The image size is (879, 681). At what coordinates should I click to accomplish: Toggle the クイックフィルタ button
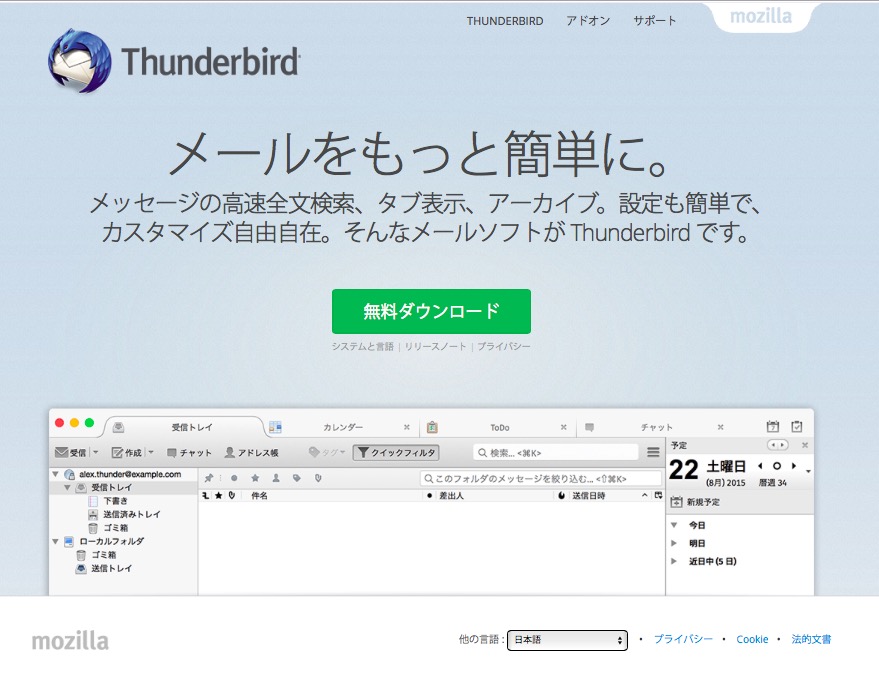[x=396, y=452]
